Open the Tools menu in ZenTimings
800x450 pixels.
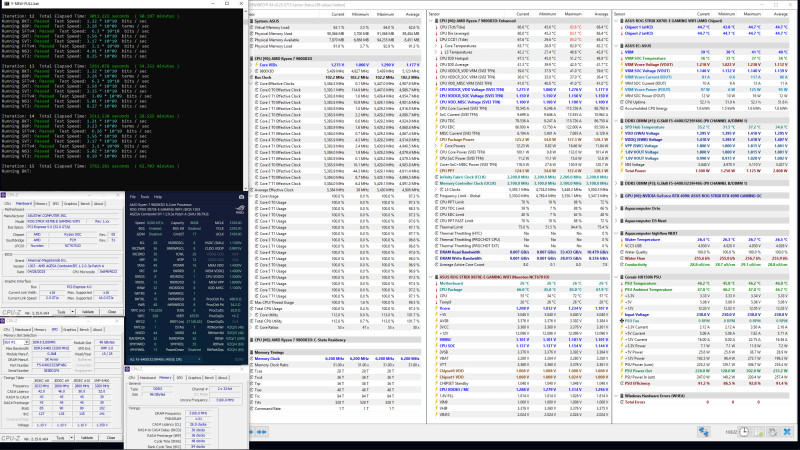[x=145, y=196]
